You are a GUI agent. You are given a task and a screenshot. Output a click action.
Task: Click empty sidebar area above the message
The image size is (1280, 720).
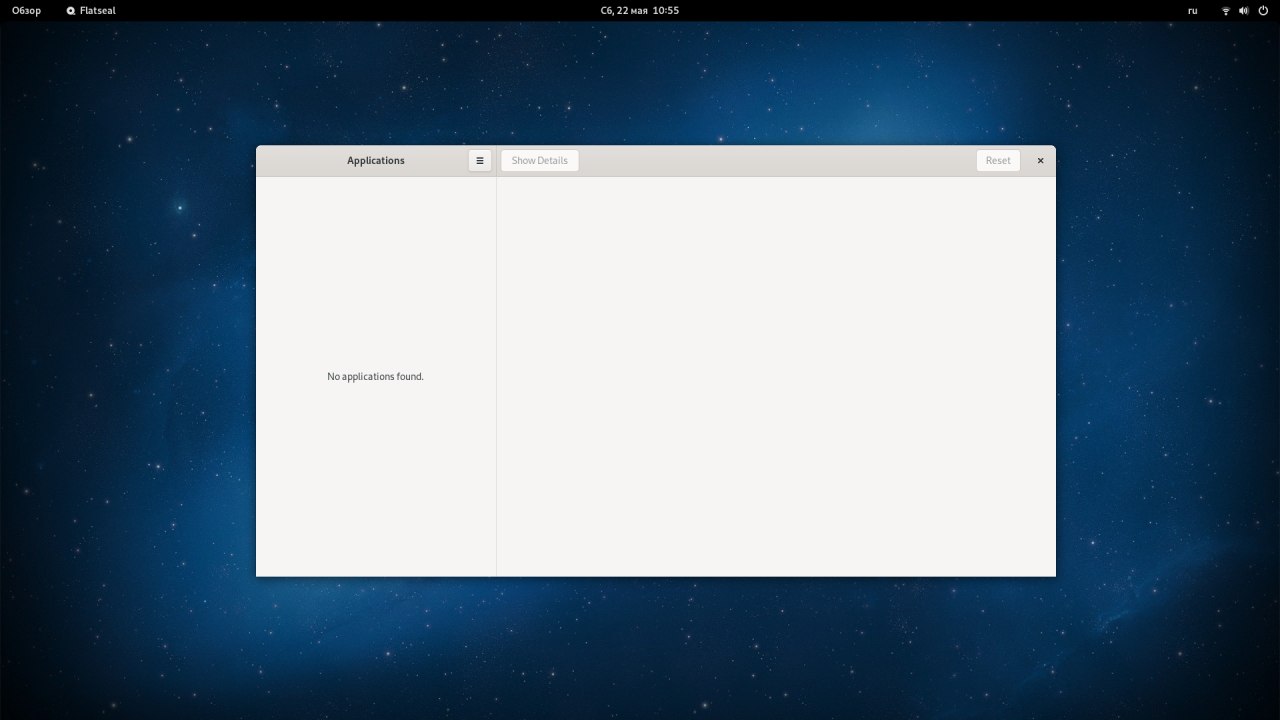coord(375,270)
